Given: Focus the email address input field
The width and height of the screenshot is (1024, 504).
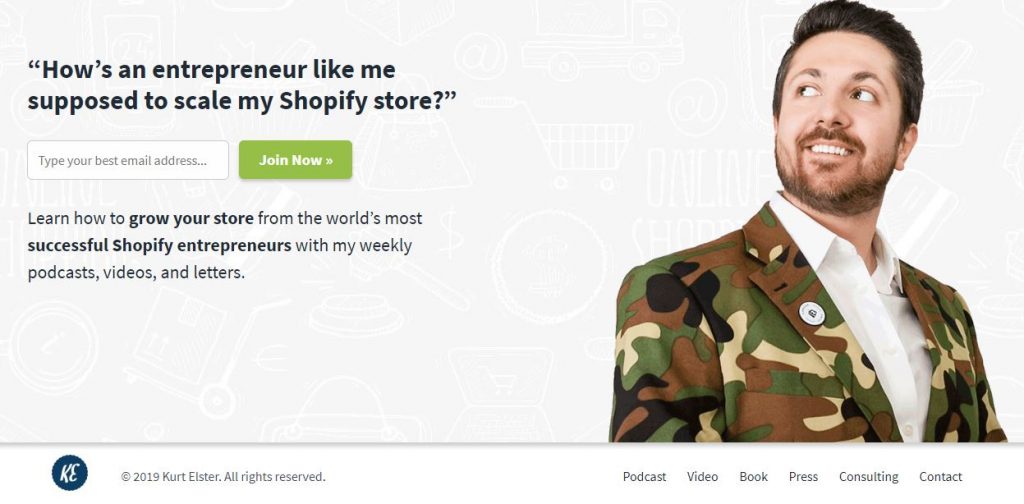Looking at the screenshot, I should point(128,160).
